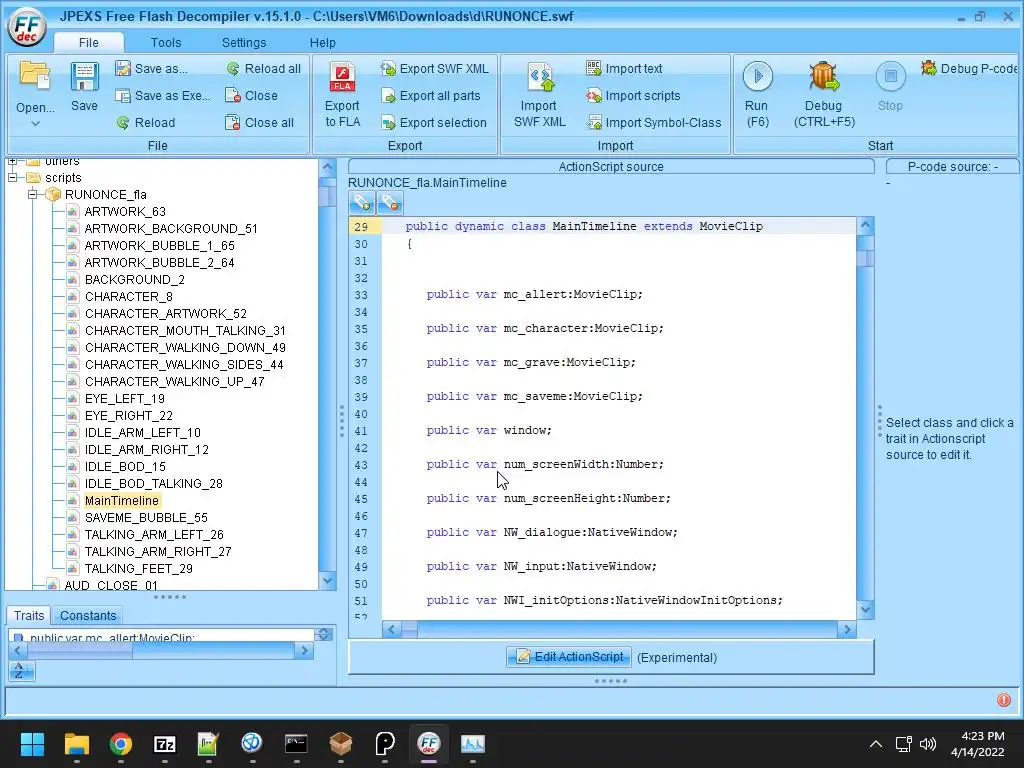Click the red error indicator in the status bar

coord(1004,700)
